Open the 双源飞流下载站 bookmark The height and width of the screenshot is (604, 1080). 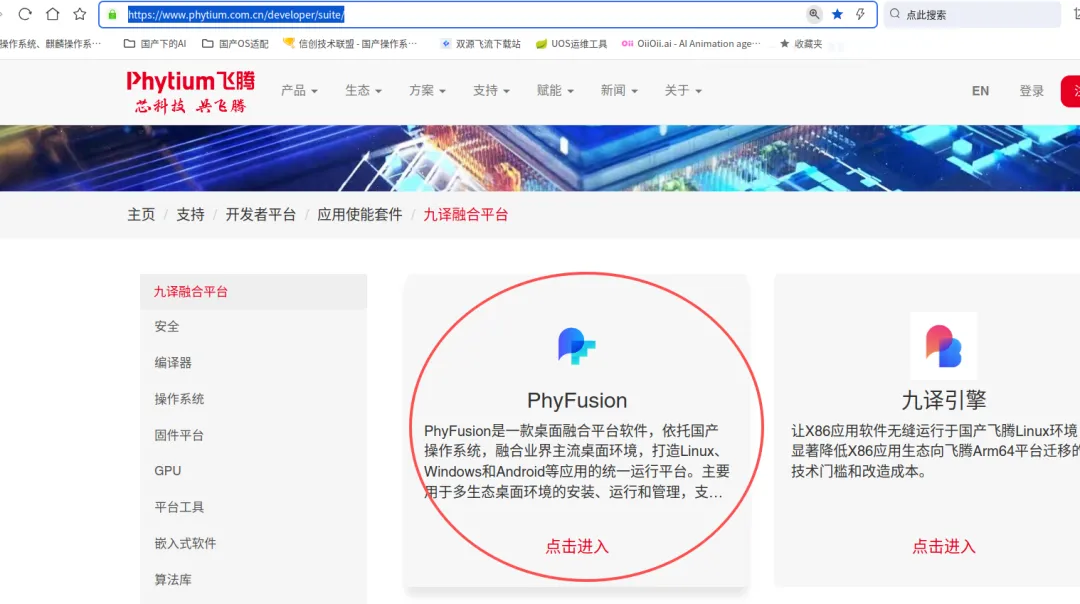(x=481, y=43)
